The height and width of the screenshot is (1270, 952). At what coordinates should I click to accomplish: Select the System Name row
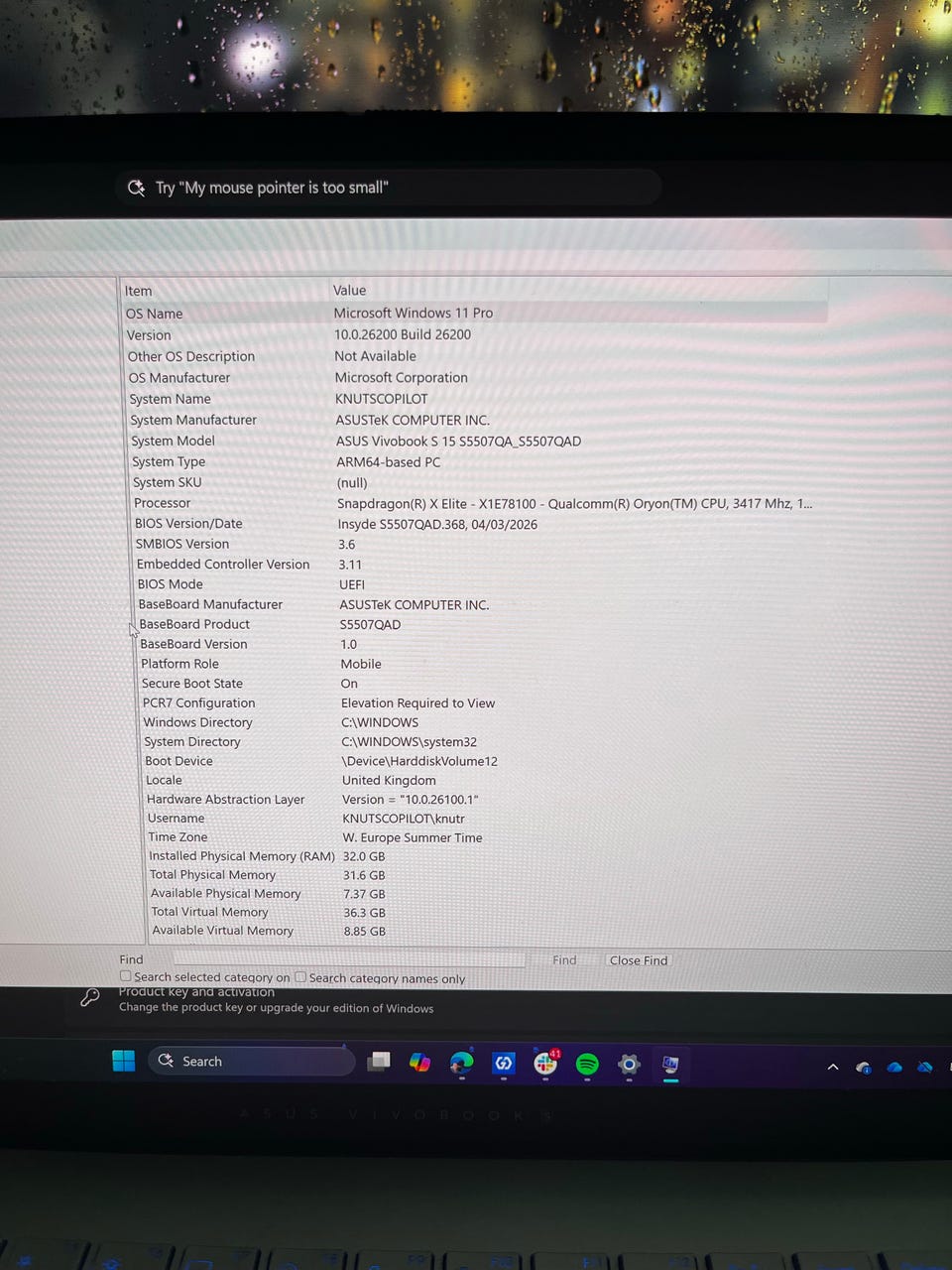click(479, 399)
